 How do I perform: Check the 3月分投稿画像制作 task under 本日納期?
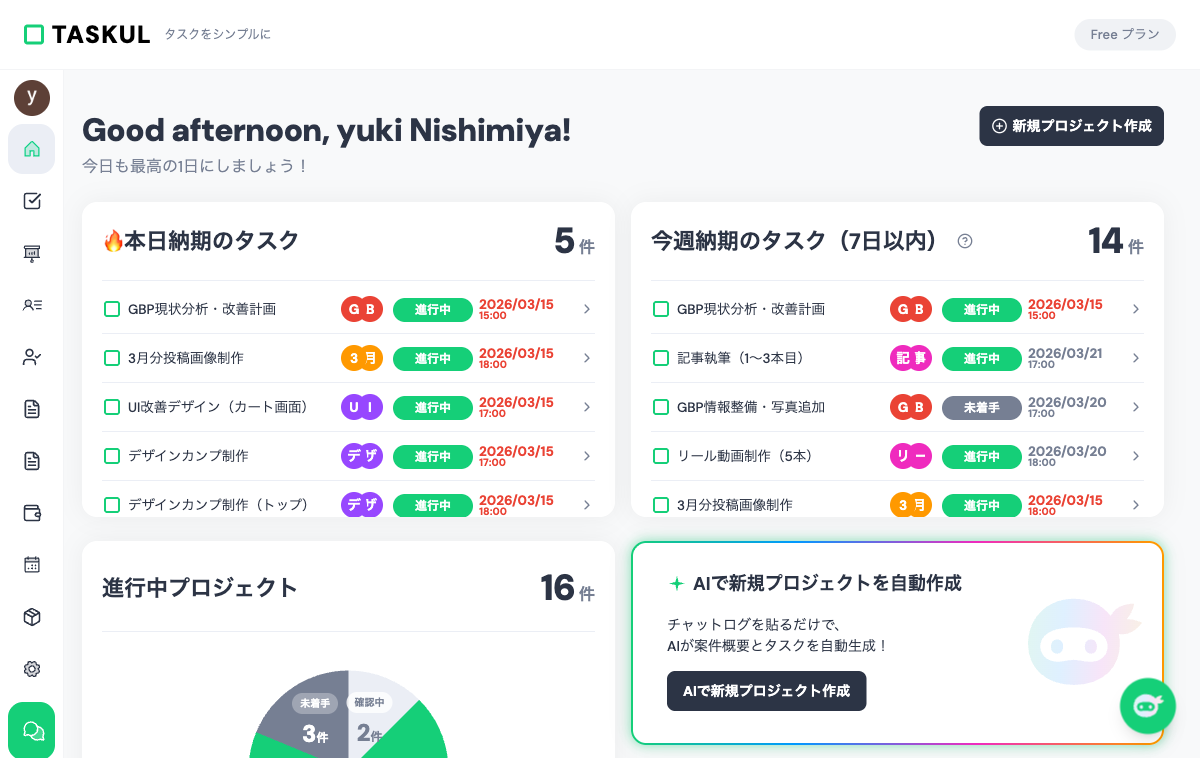tap(112, 358)
